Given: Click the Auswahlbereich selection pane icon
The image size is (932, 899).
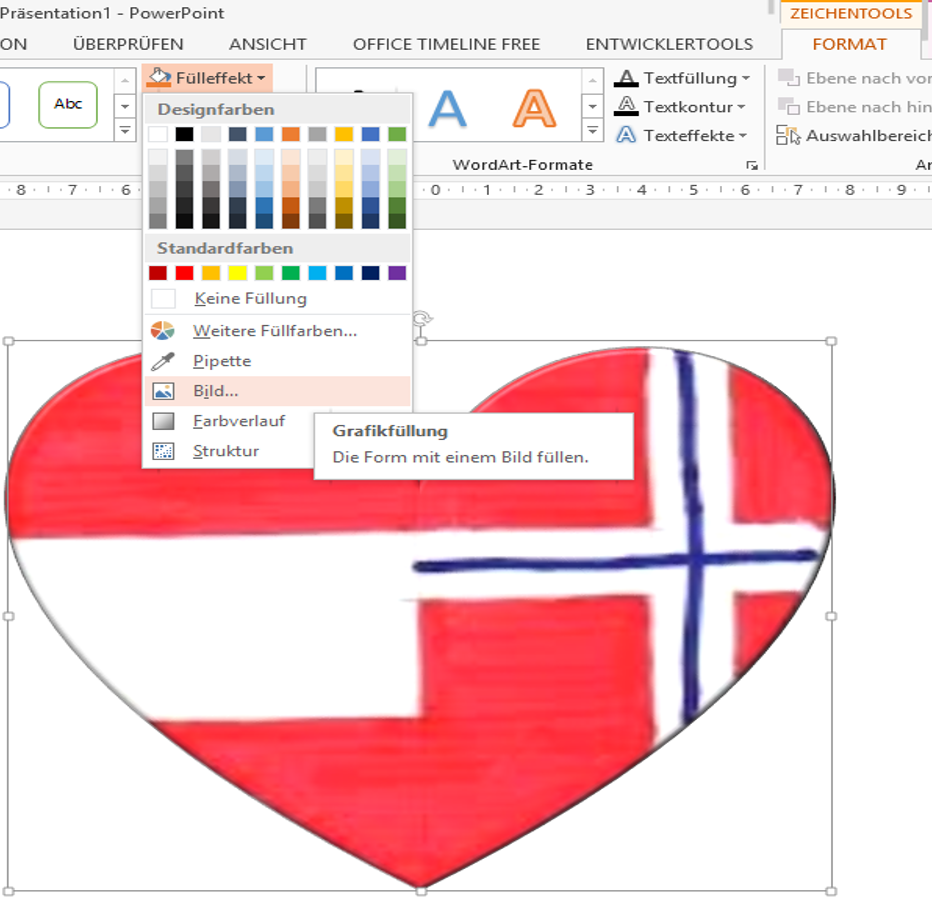Looking at the screenshot, I should click(790, 136).
